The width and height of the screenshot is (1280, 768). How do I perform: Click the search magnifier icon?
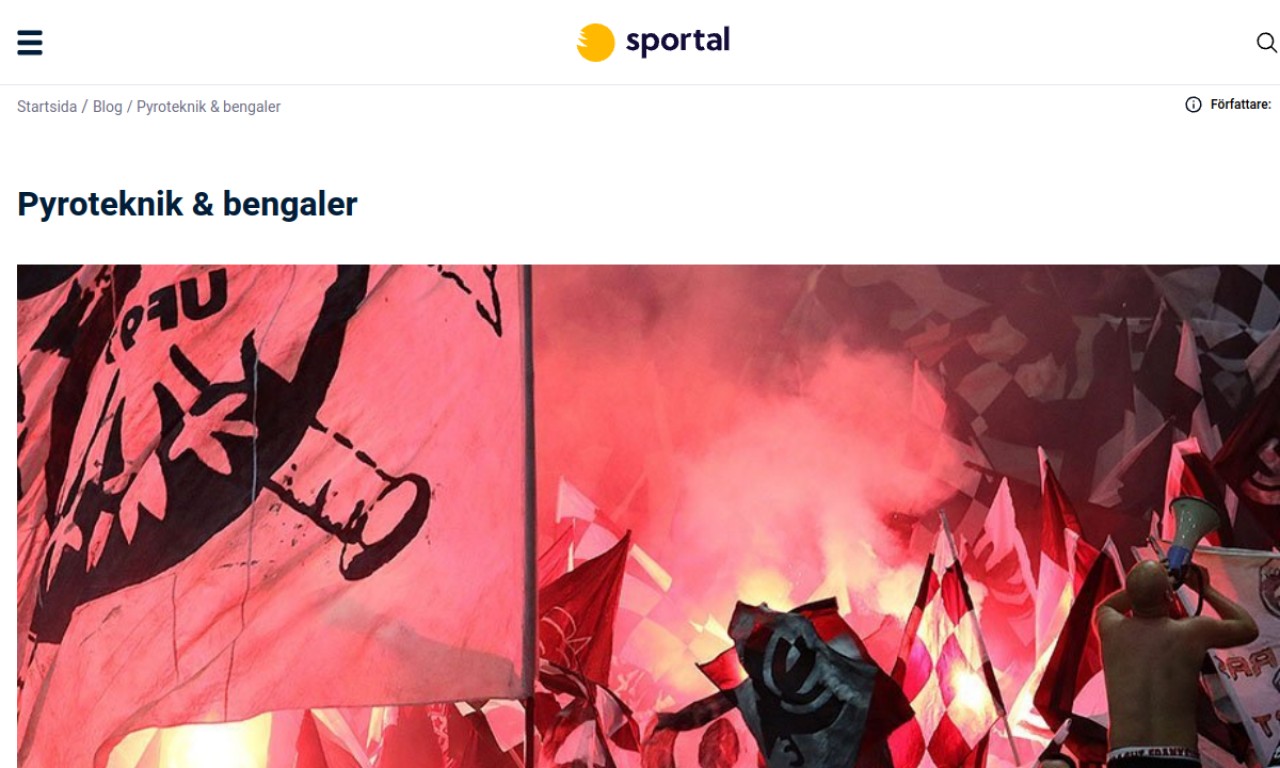[1266, 42]
